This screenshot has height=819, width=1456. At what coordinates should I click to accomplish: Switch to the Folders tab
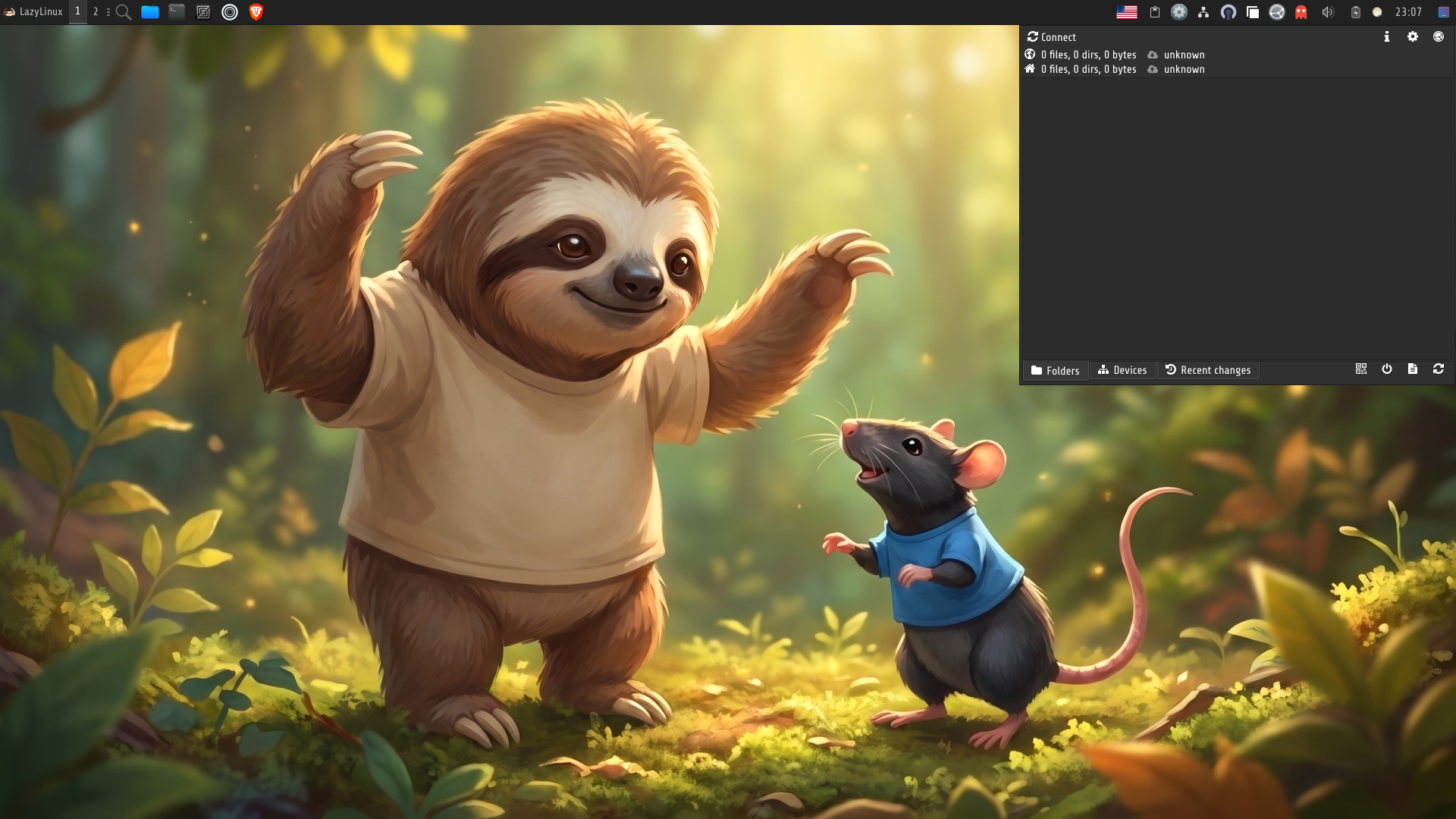coord(1055,370)
